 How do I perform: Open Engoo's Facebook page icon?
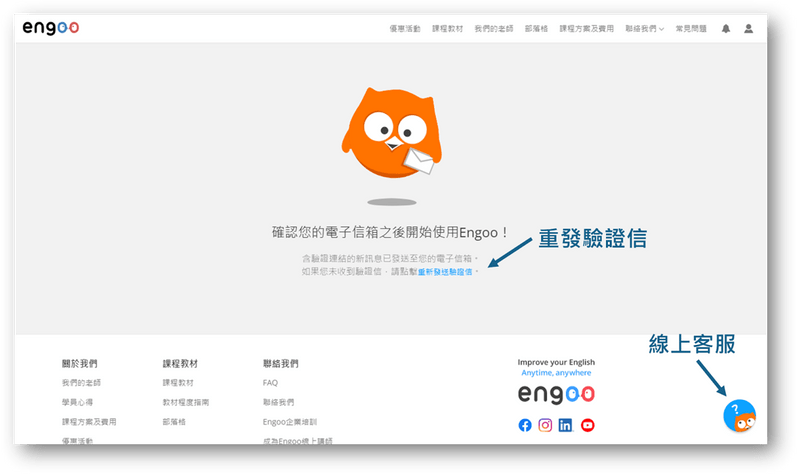point(525,425)
